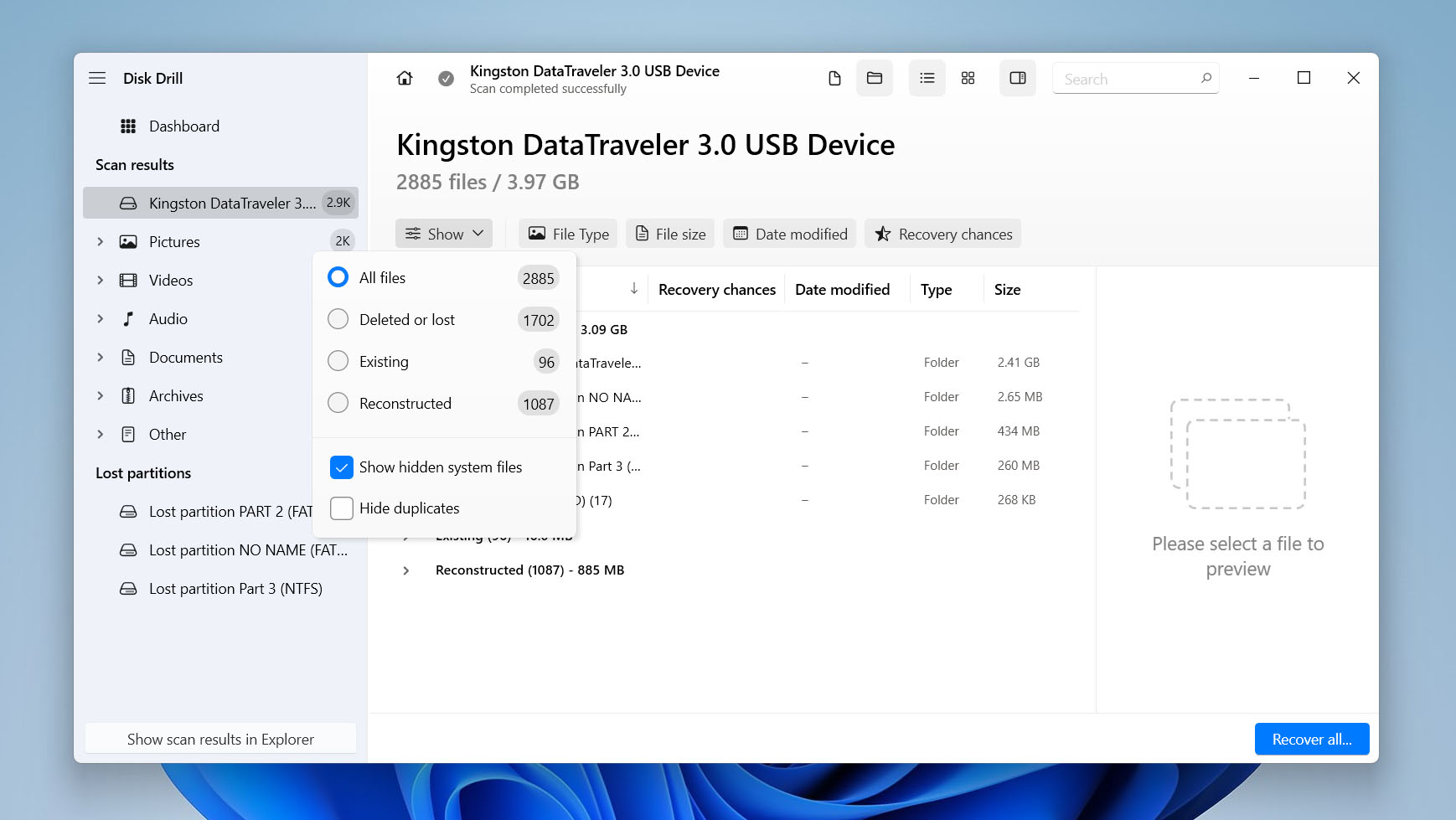Expand Pictures tree chevron

[x=101, y=242]
